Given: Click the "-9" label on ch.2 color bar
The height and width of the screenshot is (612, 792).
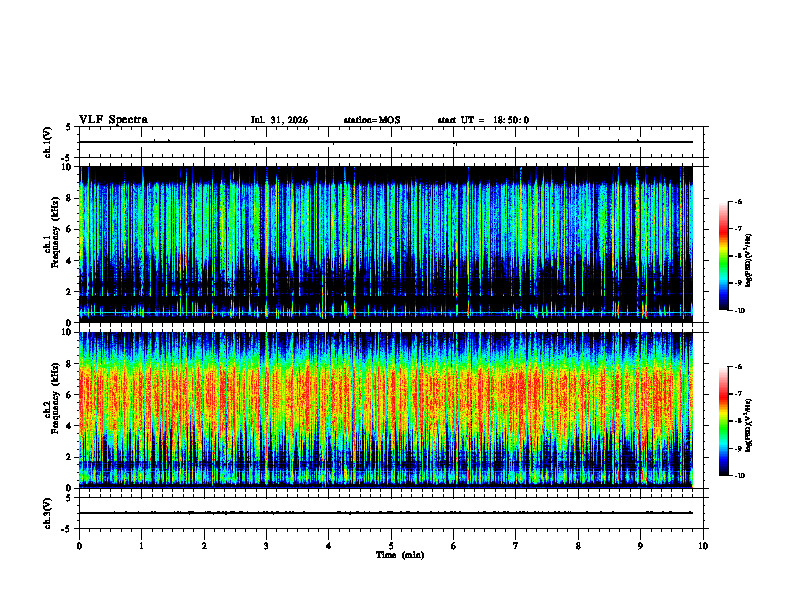Looking at the screenshot, I should [x=739, y=448].
